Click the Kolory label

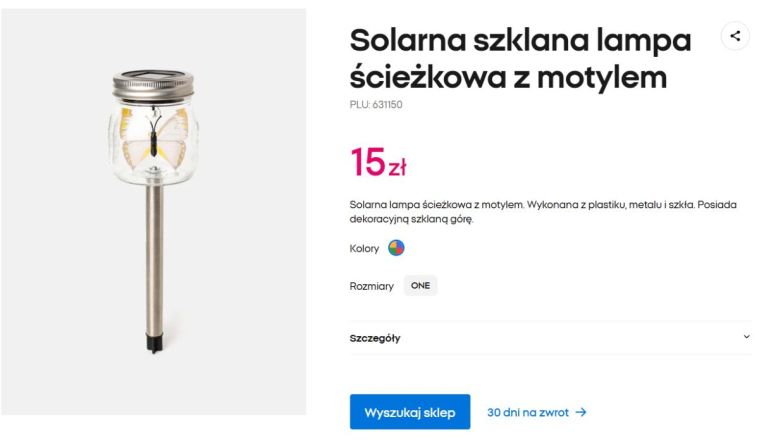364,249
